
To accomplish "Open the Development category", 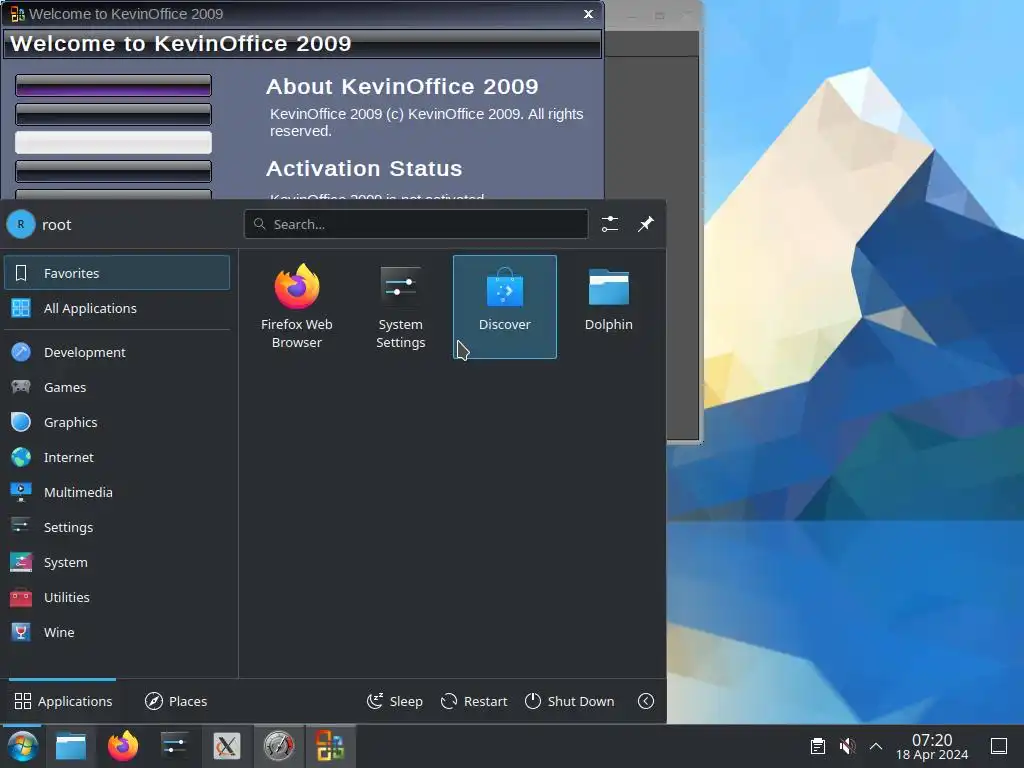I will 117,352.
